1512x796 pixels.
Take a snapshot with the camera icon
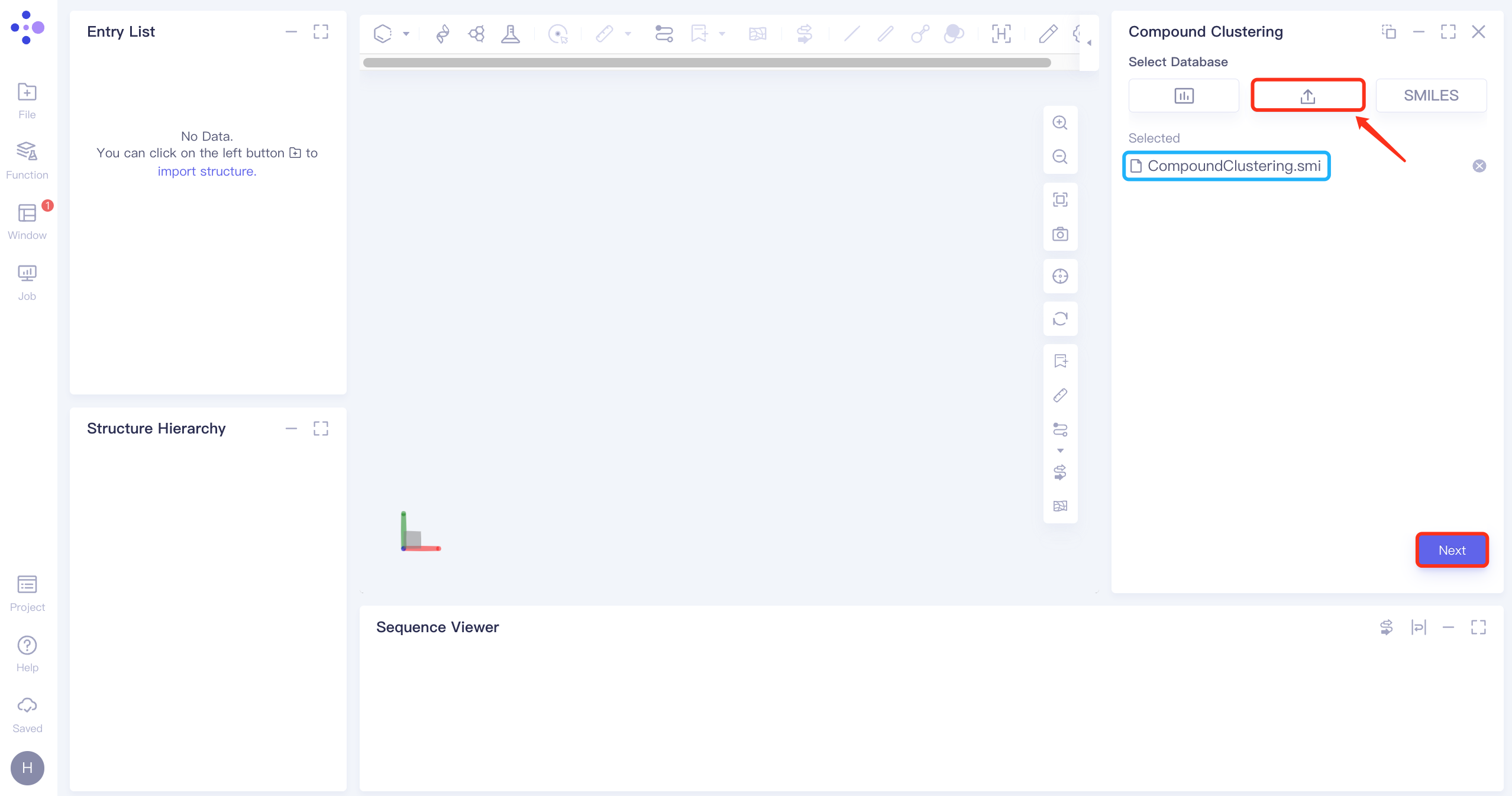(1060, 234)
